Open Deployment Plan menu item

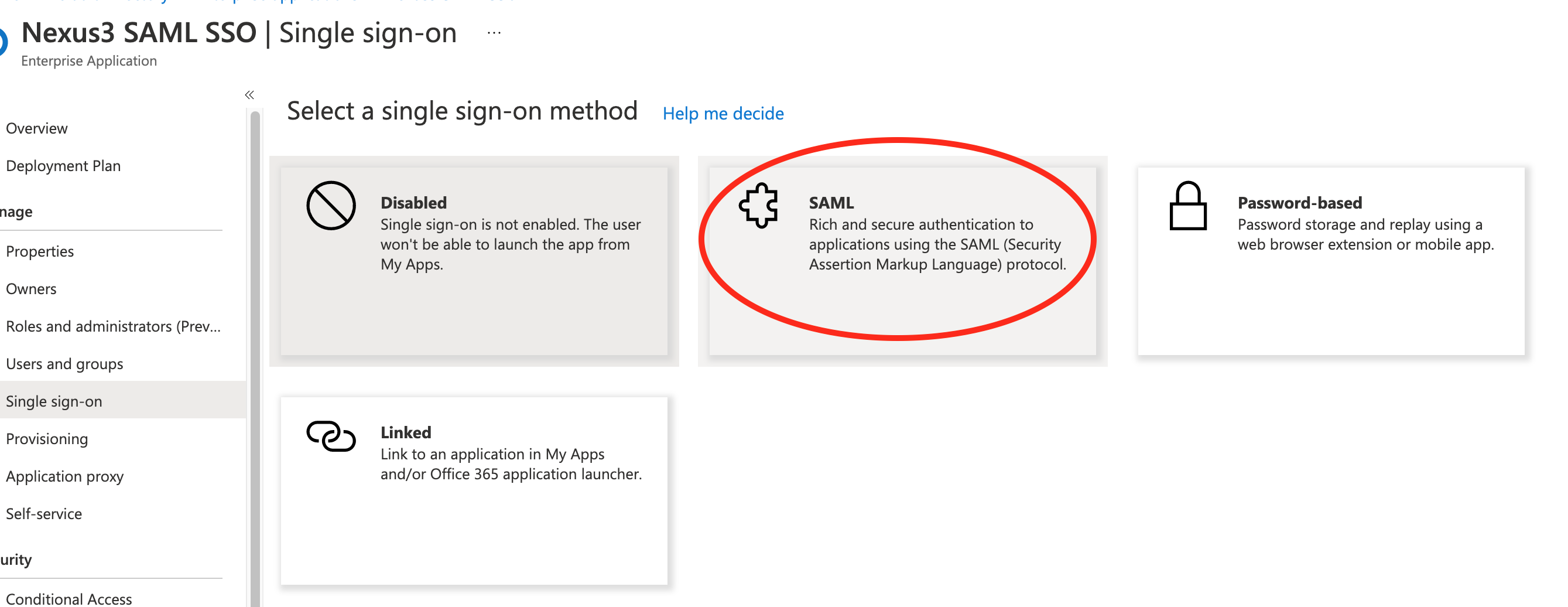pyautogui.click(x=63, y=166)
